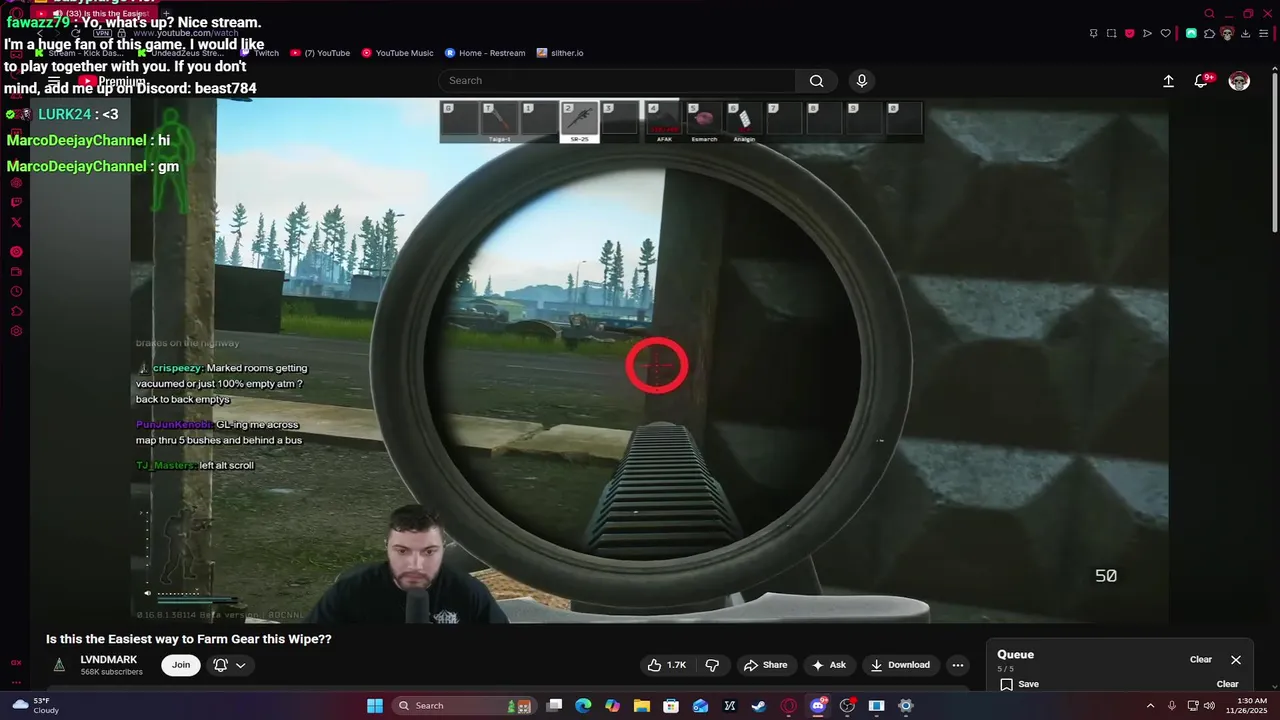This screenshot has height=720, width=1280.
Task: Click the video title text
Action: coord(189,639)
